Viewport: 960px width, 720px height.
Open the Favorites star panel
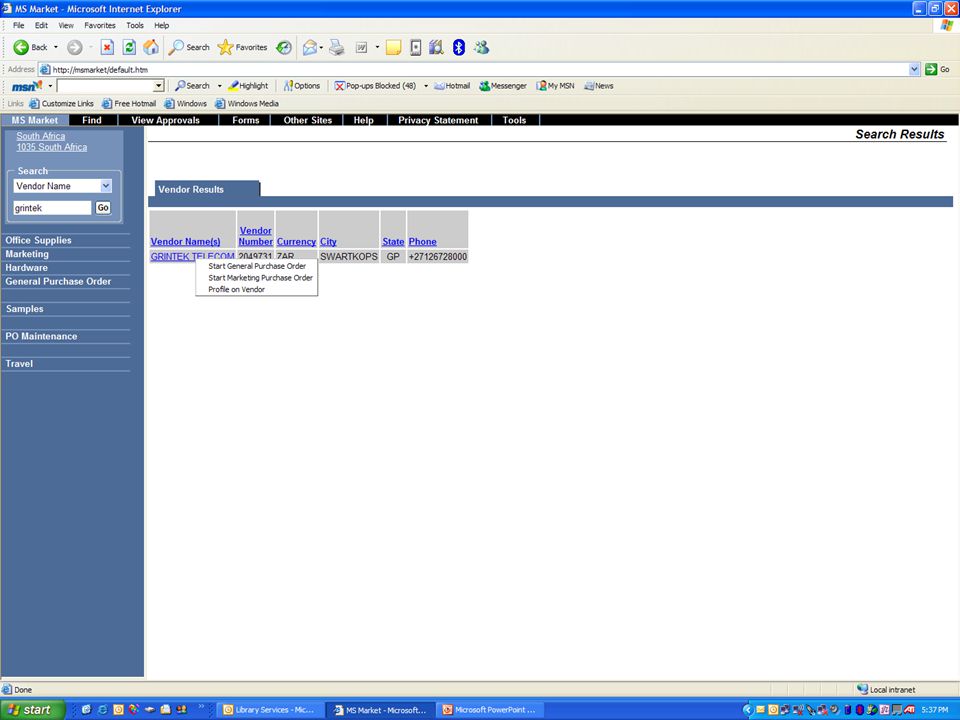242,47
